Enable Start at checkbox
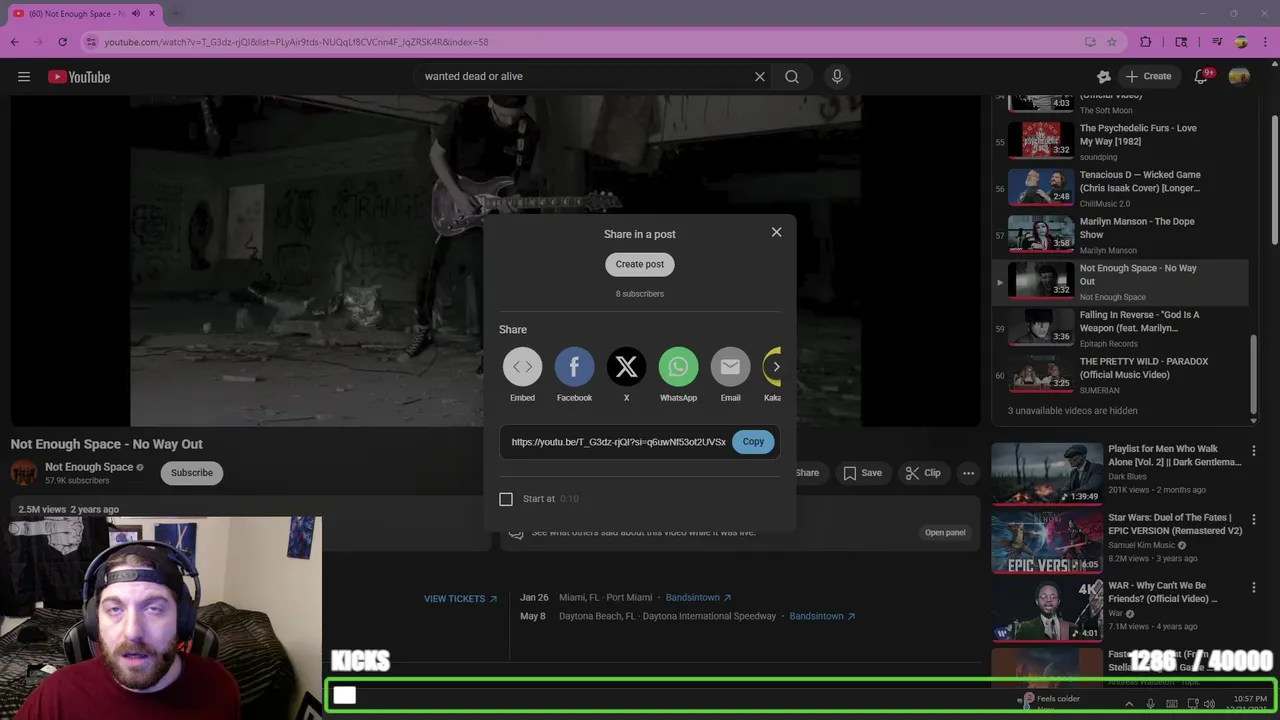This screenshot has width=1280, height=720. [506, 499]
